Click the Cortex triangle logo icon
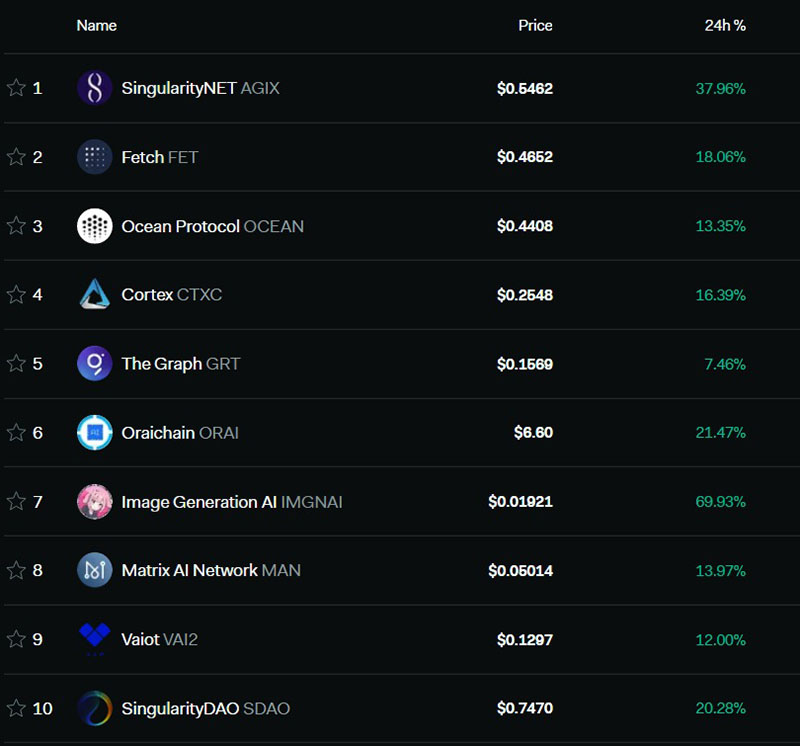 [95, 295]
